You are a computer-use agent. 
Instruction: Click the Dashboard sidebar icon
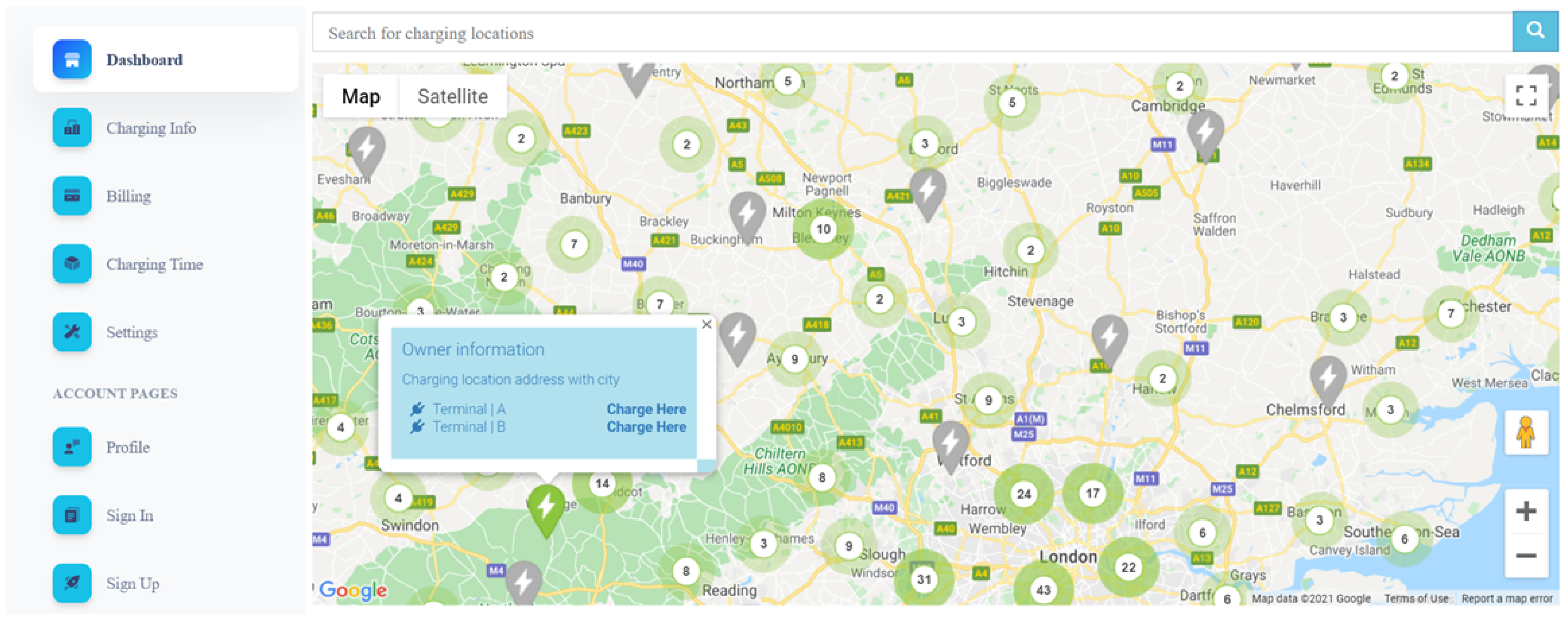(x=72, y=59)
